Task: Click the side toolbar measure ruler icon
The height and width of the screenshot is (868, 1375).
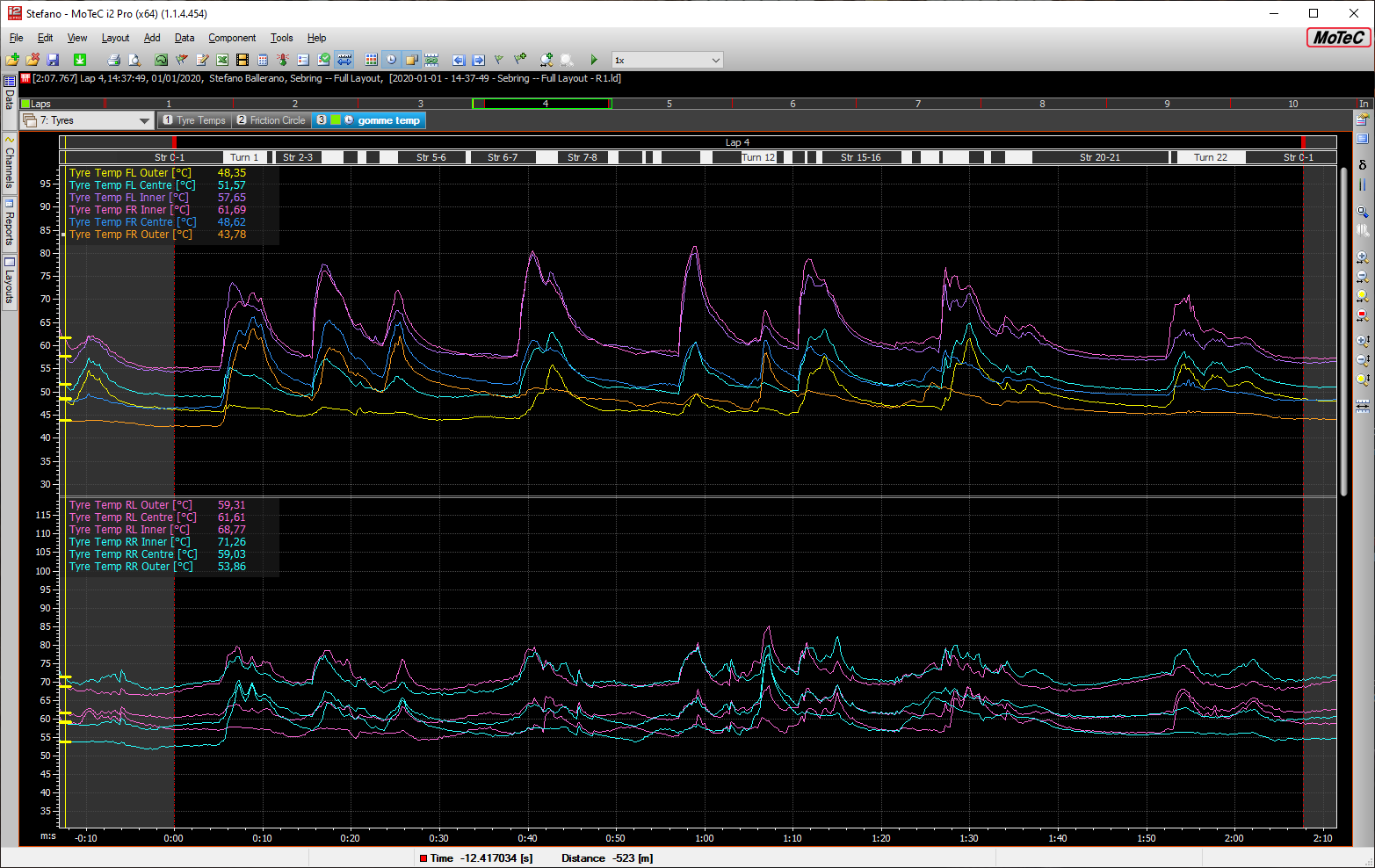Action: pos(1363,406)
